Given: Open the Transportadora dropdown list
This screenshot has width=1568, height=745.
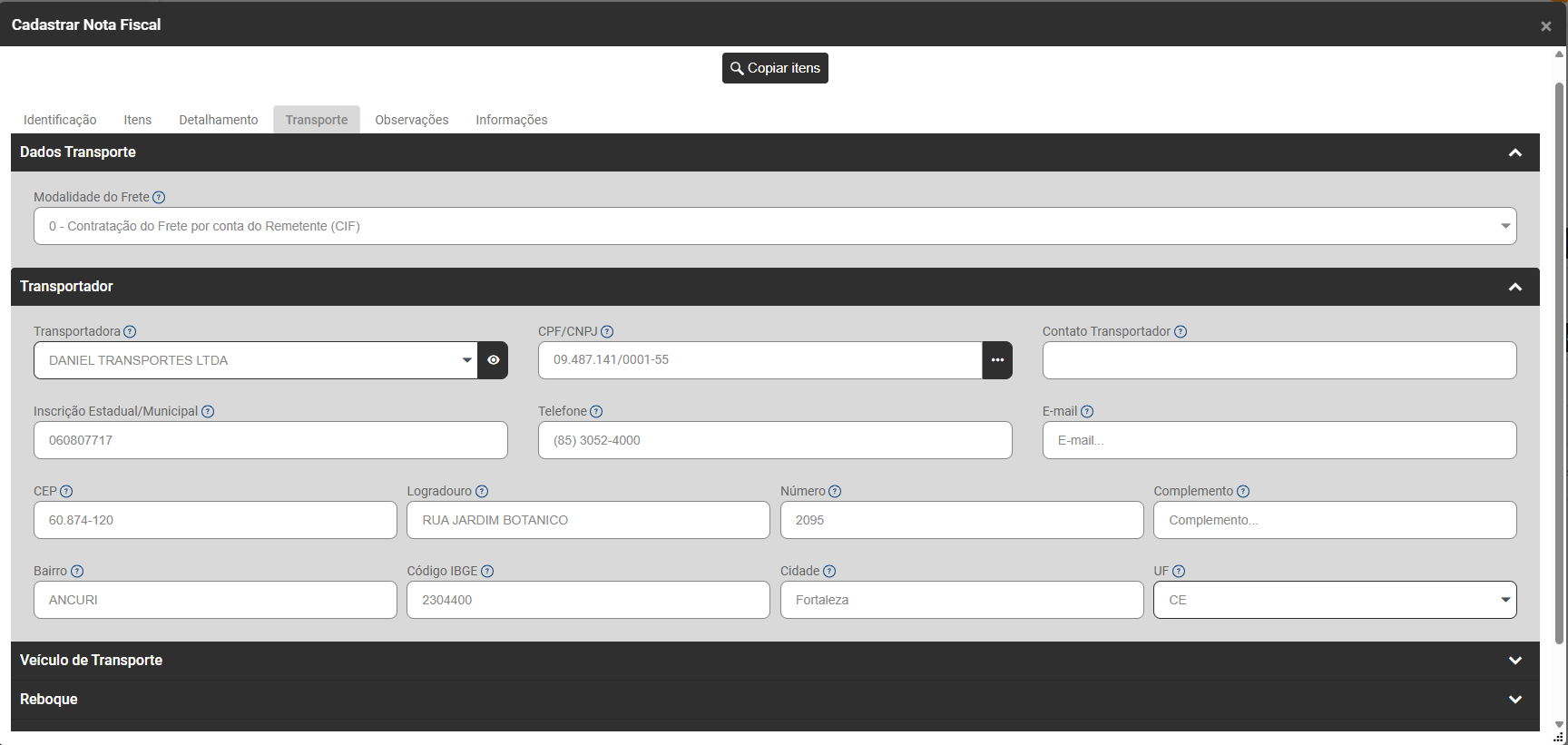Looking at the screenshot, I should click(x=256, y=360).
